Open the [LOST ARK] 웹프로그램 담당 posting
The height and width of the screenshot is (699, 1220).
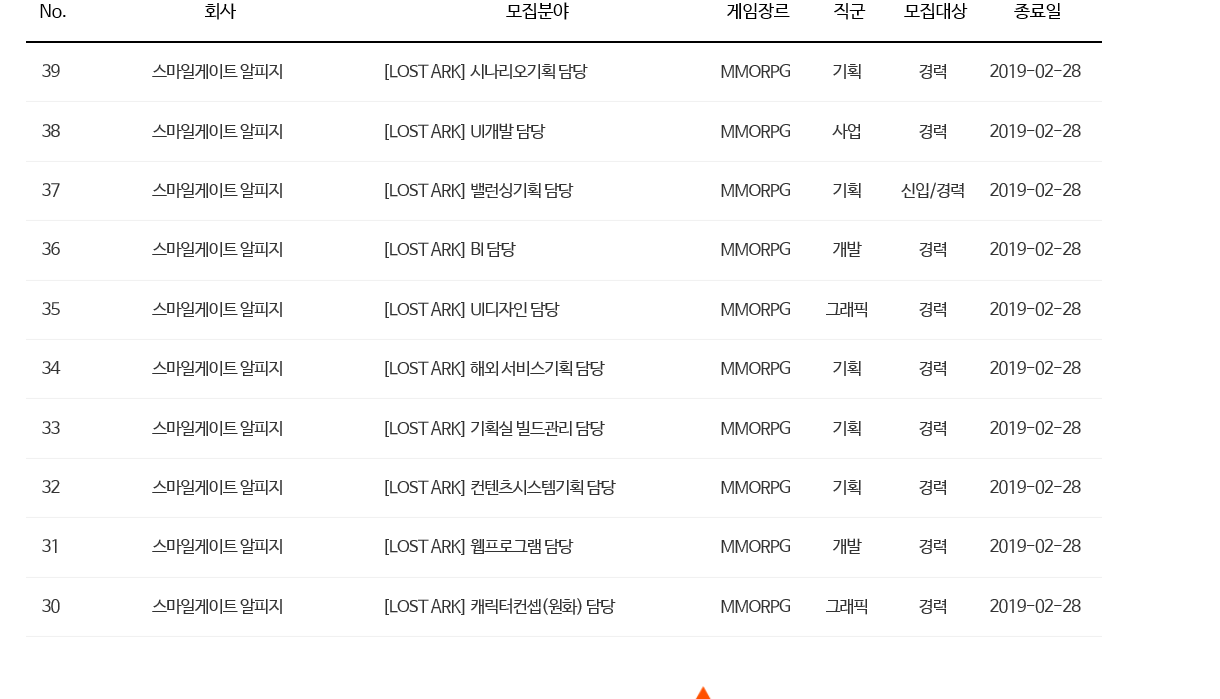pyautogui.click(x=478, y=547)
